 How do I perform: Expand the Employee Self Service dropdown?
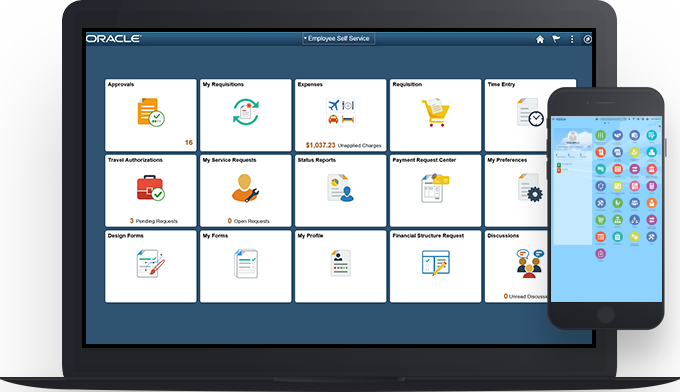[x=338, y=39]
